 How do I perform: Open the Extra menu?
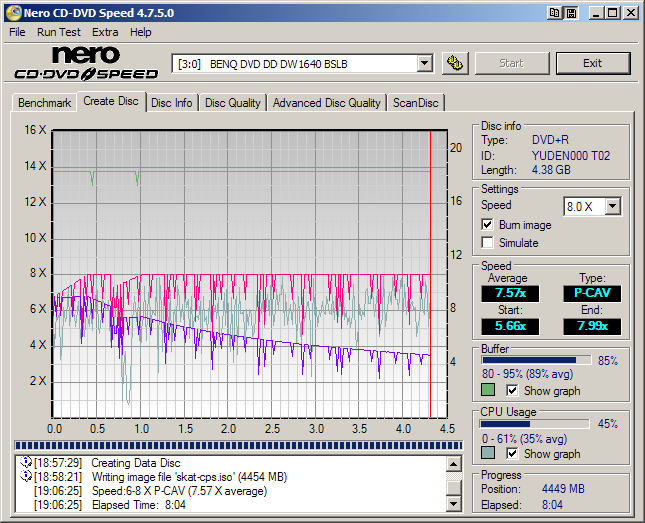[x=105, y=32]
